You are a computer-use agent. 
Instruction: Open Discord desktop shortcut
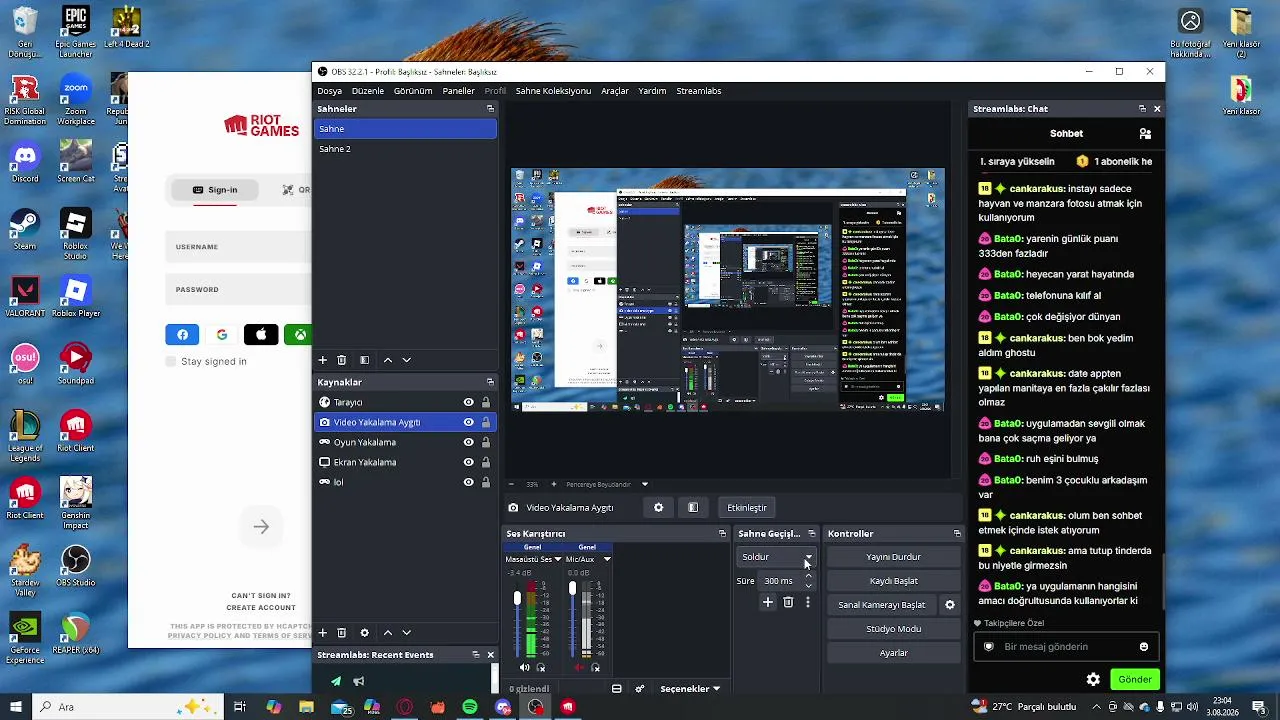25,163
